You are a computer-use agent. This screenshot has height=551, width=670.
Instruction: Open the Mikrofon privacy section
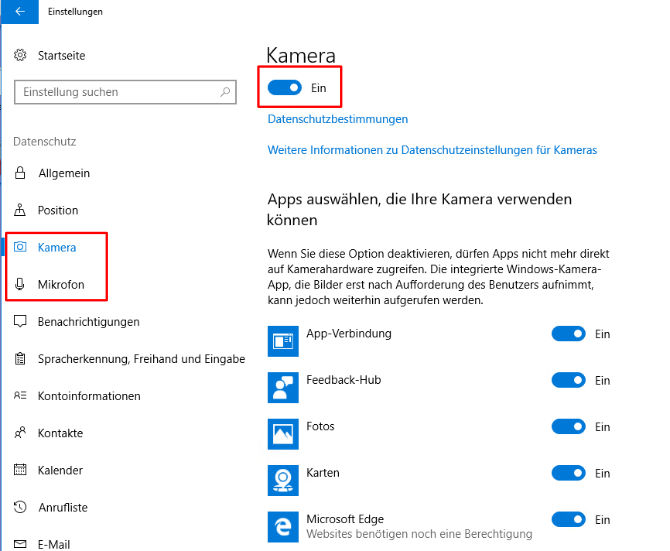[x=60, y=285]
